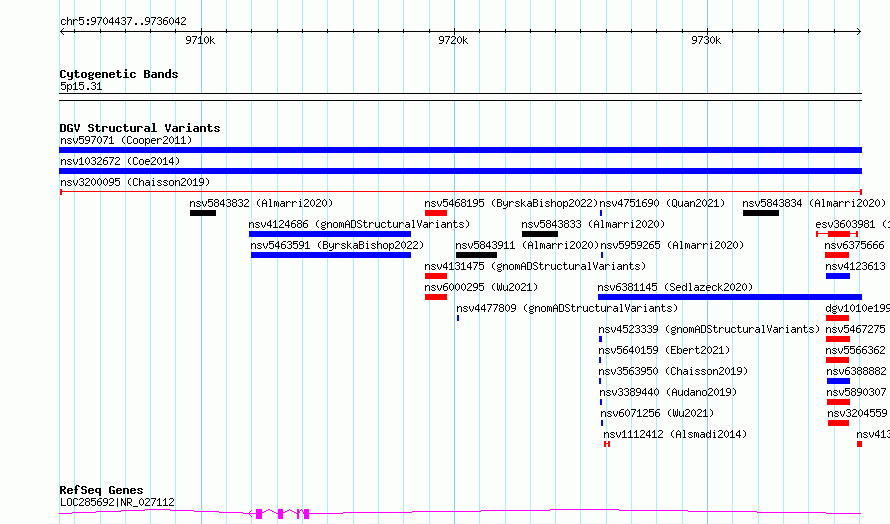Click nsv4123613 variant label
Viewport: 890px width, 524px height.
(855, 266)
